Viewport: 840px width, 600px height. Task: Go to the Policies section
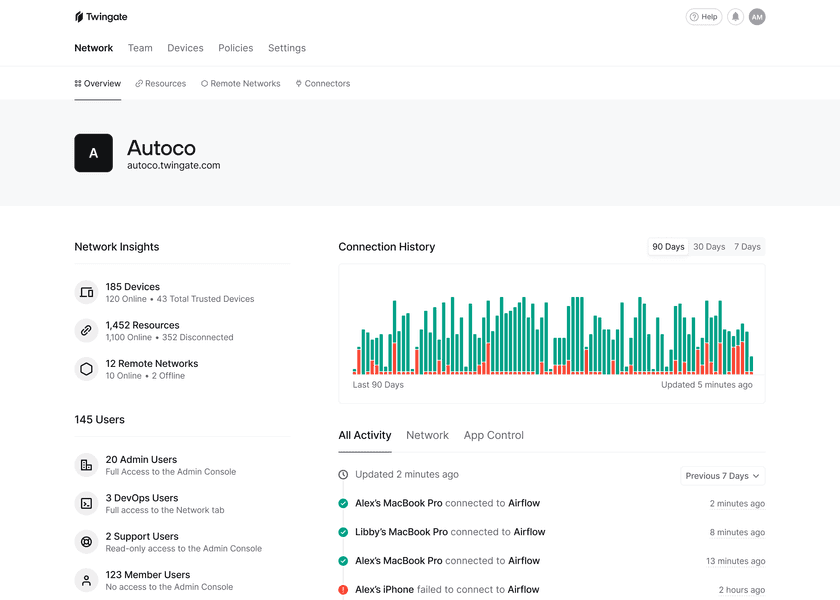[x=235, y=48]
